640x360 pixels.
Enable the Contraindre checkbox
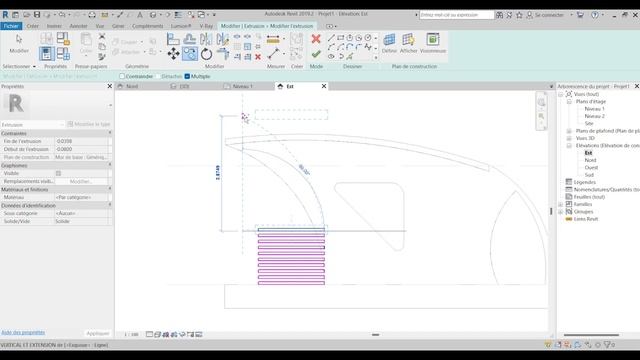(x=122, y=76)
